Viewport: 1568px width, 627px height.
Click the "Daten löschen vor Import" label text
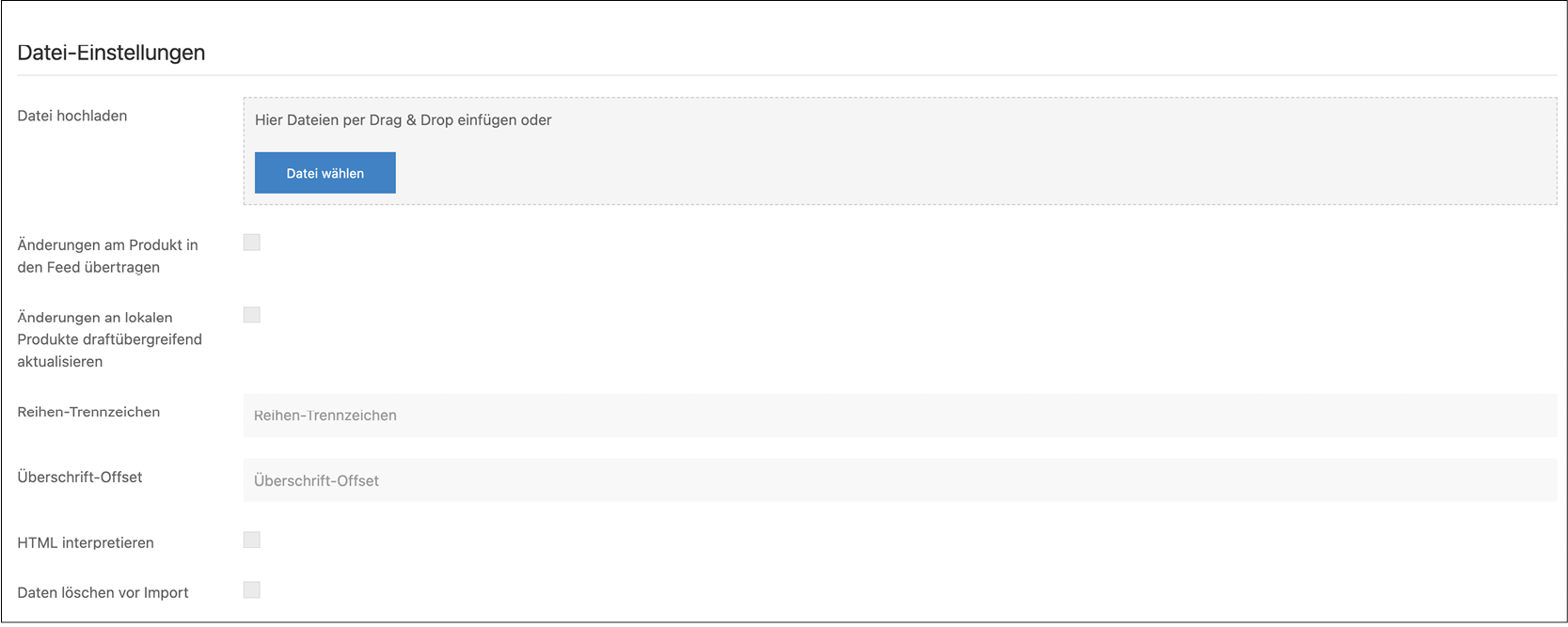(x=103, y=592)
